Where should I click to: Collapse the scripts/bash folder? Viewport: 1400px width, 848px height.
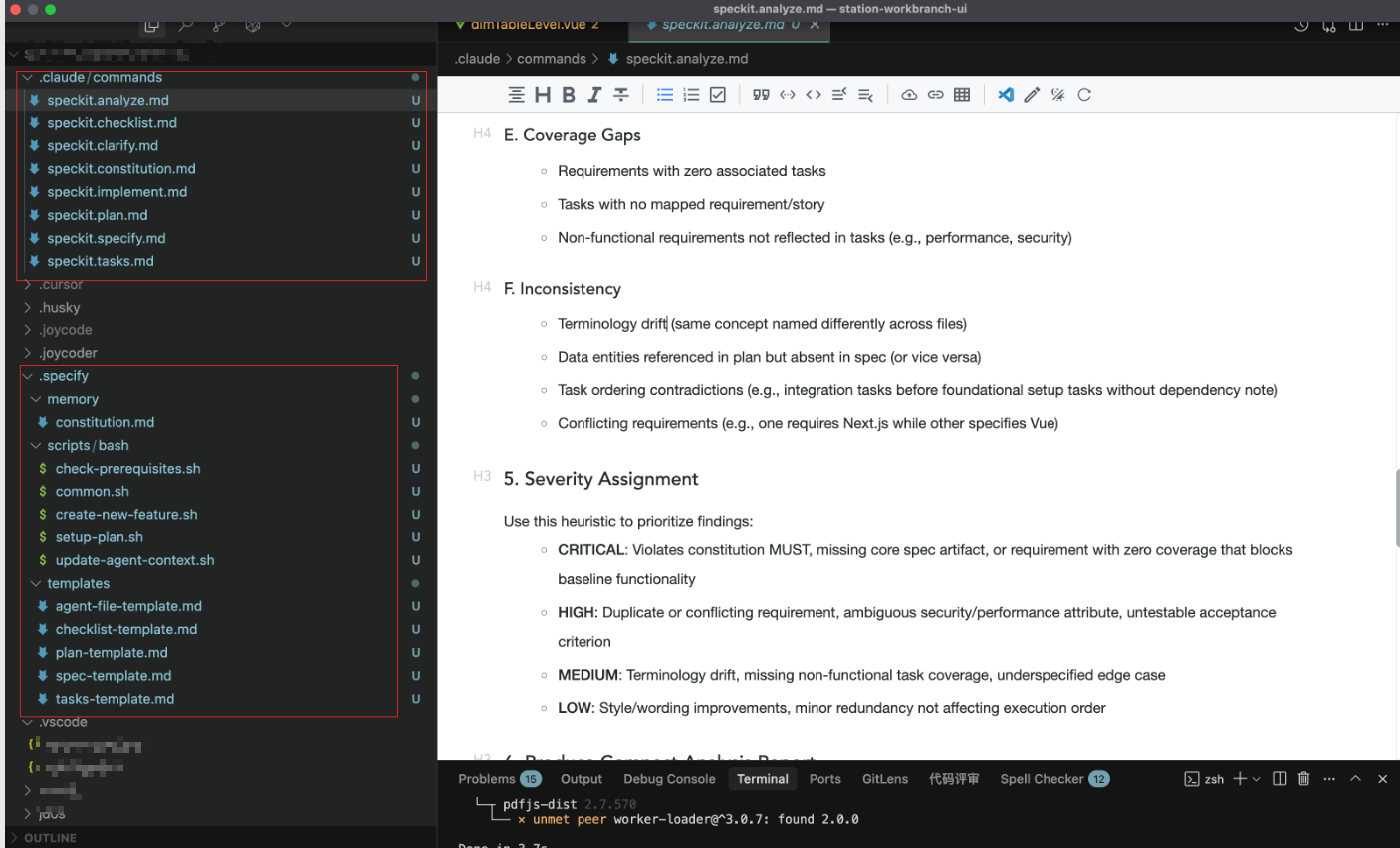coord(36,445)
